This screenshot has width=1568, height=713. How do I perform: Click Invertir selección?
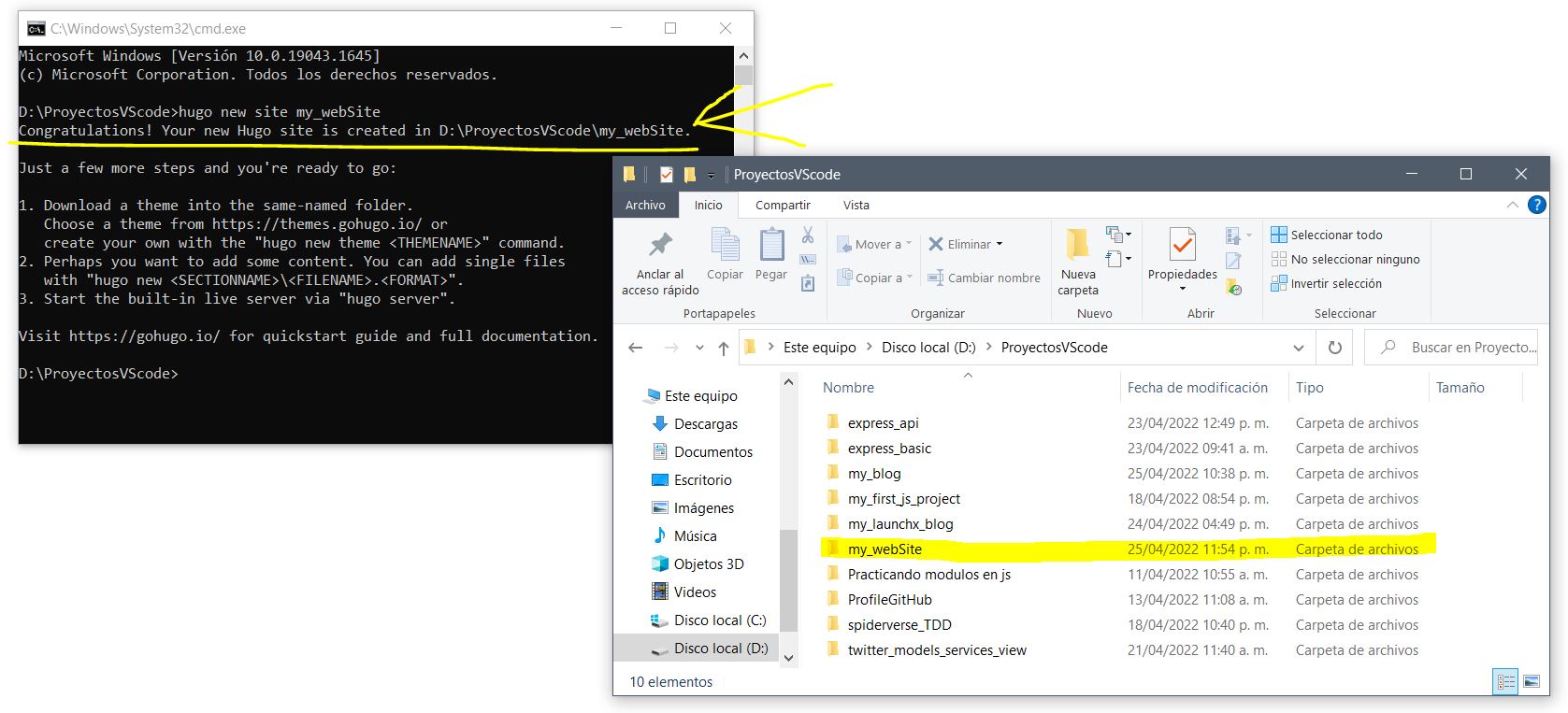(x=1326, y=283)
